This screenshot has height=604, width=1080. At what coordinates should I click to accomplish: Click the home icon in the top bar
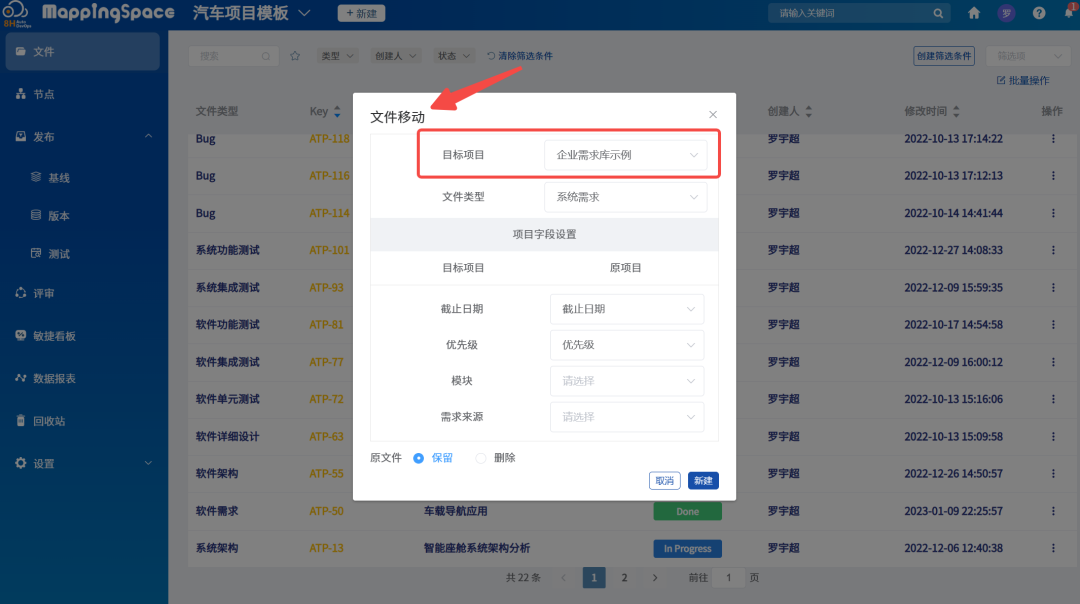pyautogui.click(x=974, y=14)
